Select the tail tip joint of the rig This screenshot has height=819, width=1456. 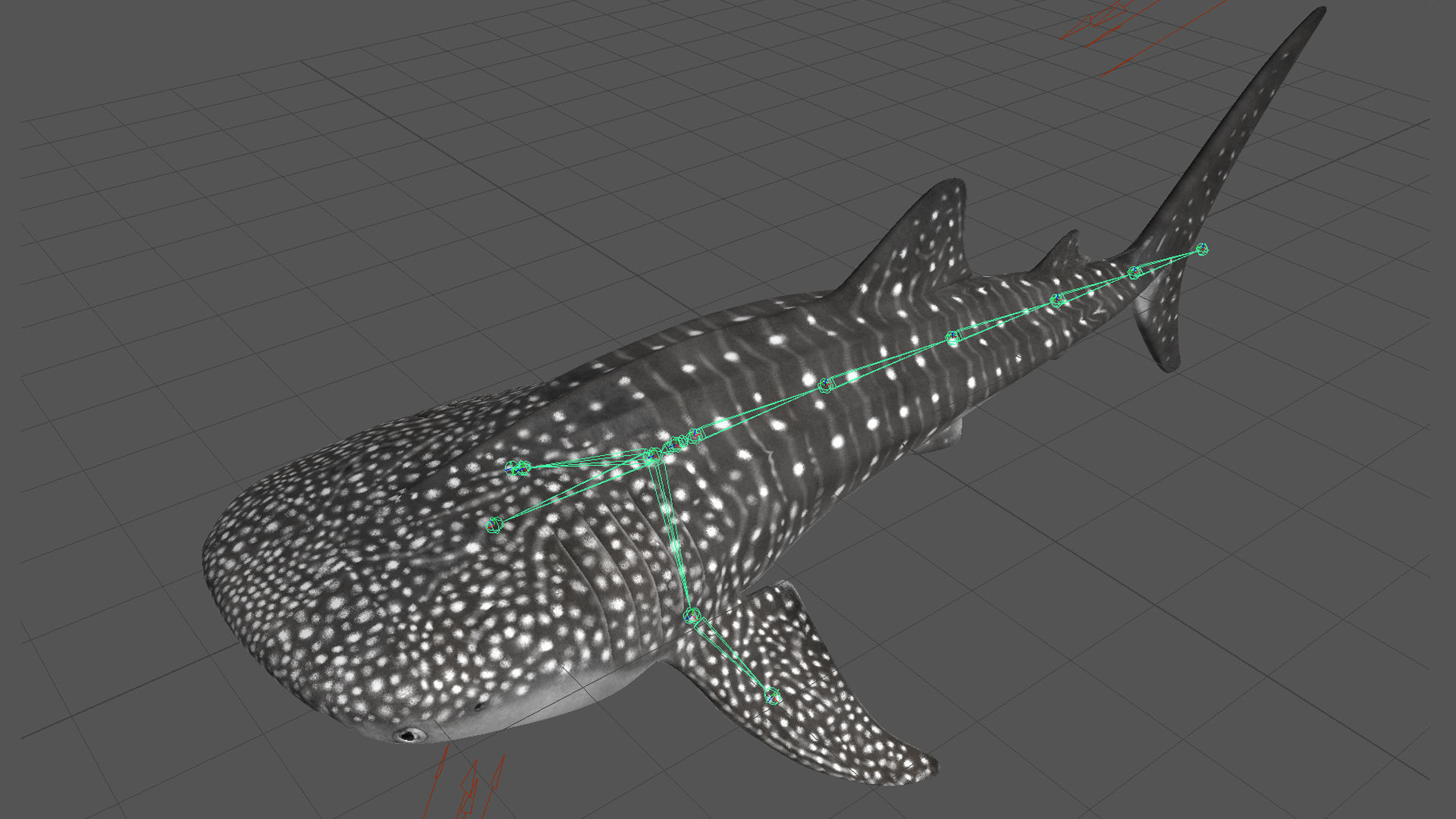tap(1202, 249)
